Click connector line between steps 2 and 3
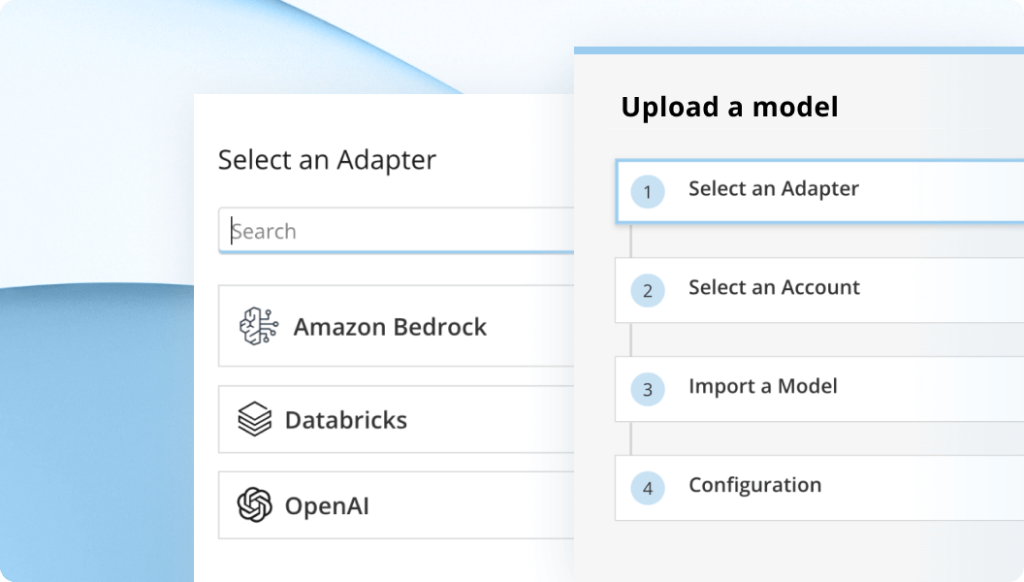The height and width of the screenshot is (582, 1024). 630,339
